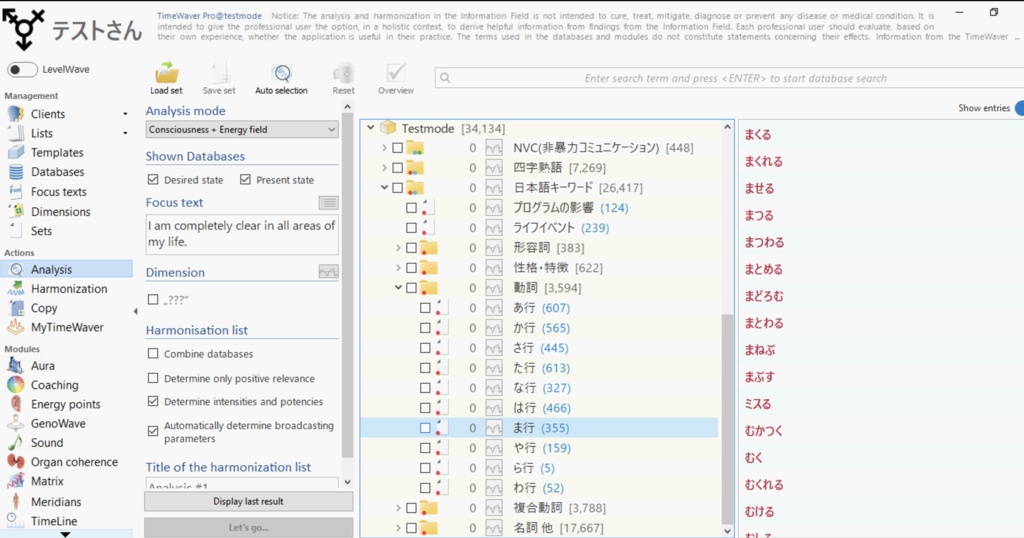Enable Determine only positive relevance
1024x538 pixels.
point(153,378)
